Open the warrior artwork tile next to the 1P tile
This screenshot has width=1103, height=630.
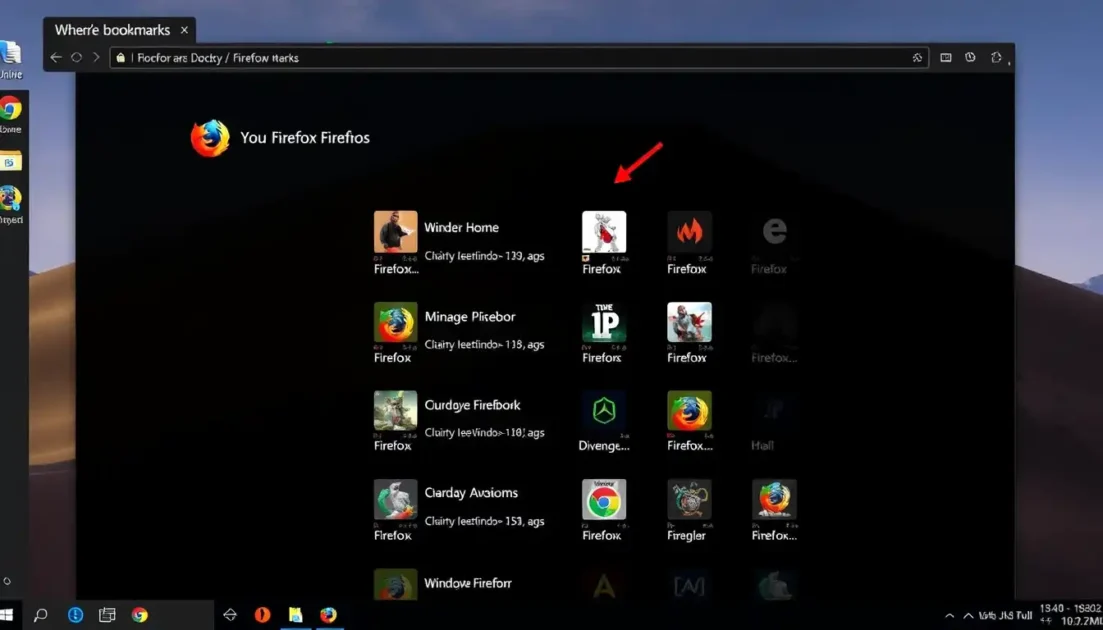pos(689,322)
